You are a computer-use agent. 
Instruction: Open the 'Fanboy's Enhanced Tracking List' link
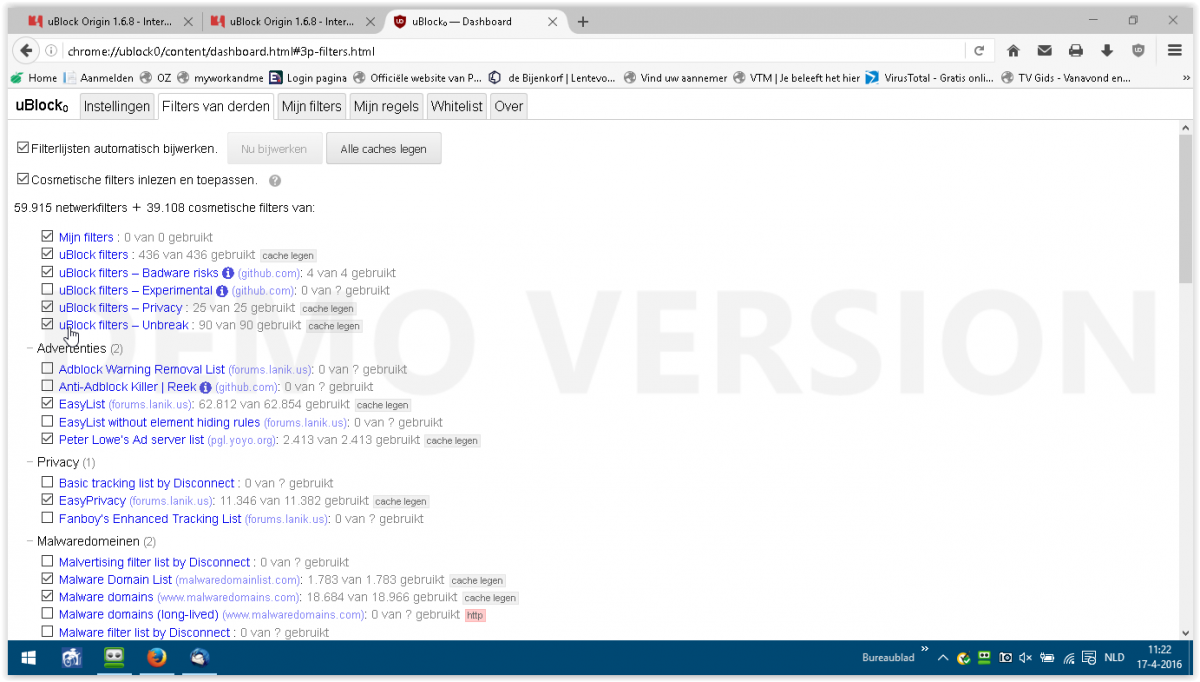150,519
